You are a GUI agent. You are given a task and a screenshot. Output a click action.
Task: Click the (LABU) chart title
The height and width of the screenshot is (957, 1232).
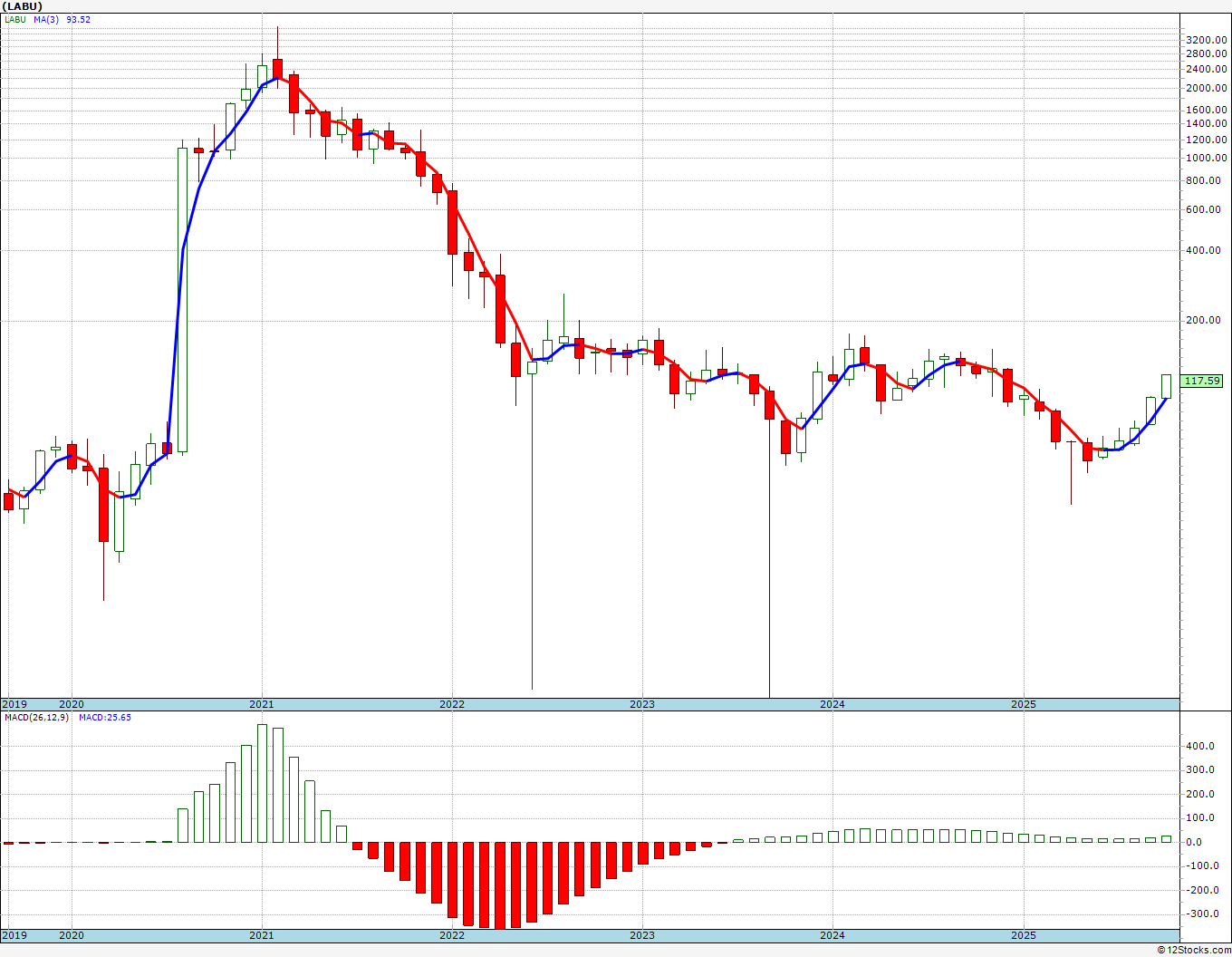point(22,6)
